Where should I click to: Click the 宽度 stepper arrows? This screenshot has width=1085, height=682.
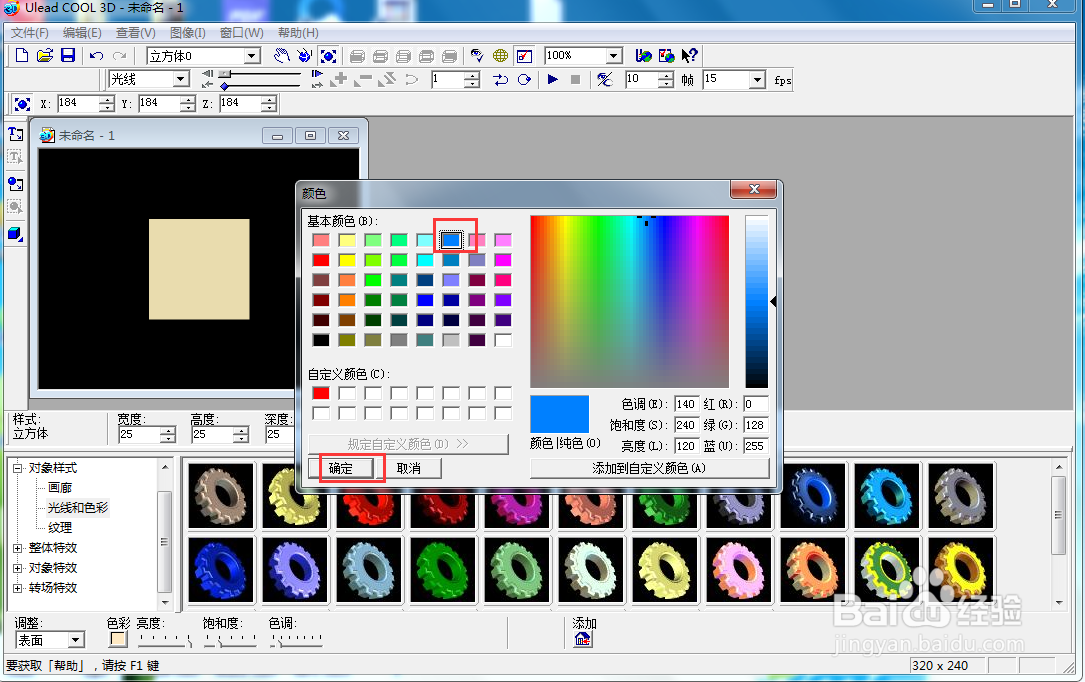click(x=168, y=434)
